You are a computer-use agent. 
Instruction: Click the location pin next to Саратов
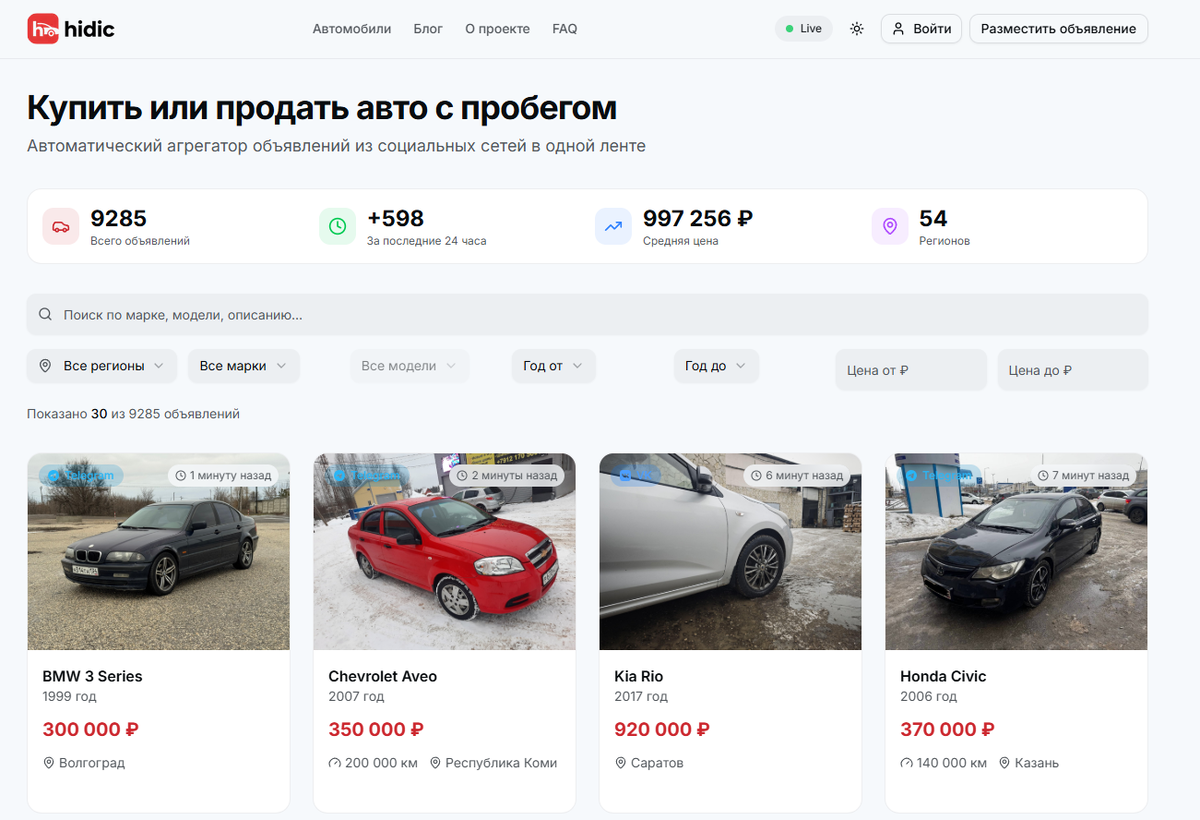[620, 763]
